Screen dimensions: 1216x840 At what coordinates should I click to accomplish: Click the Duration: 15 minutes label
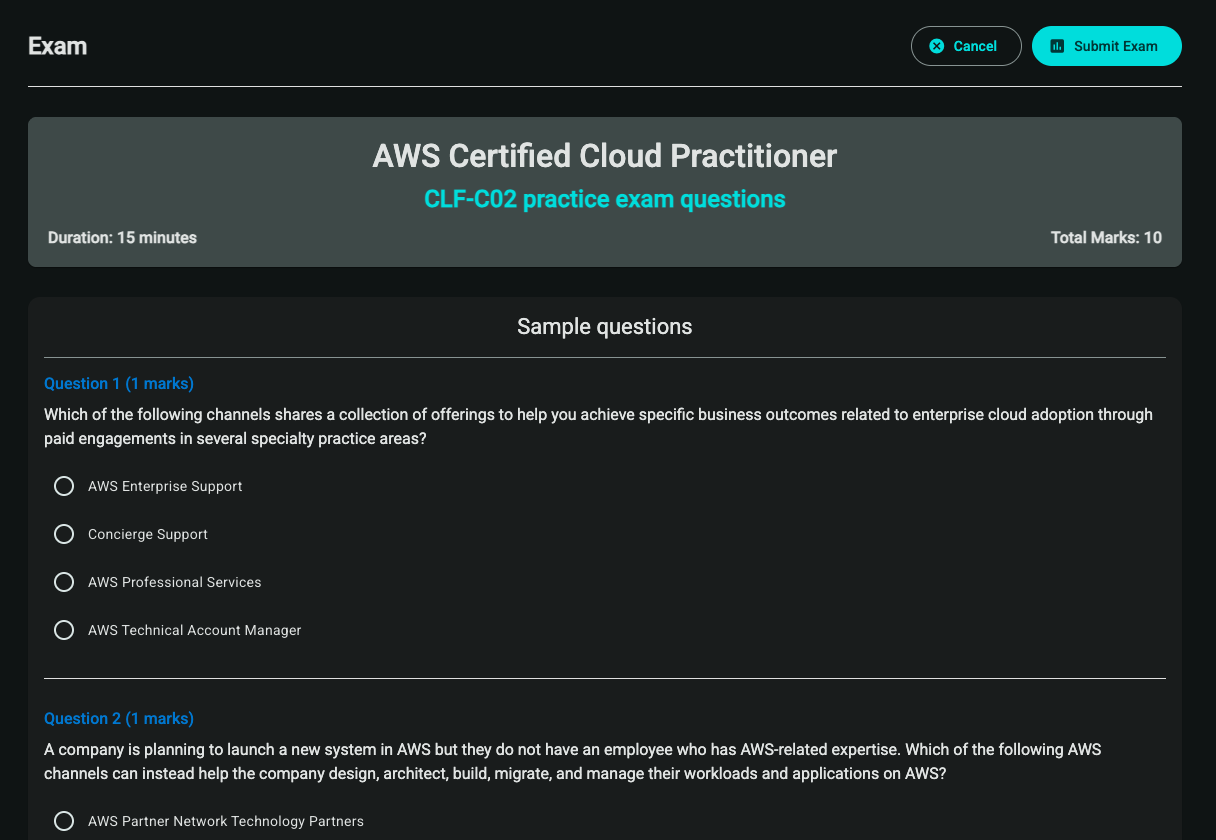122,238
